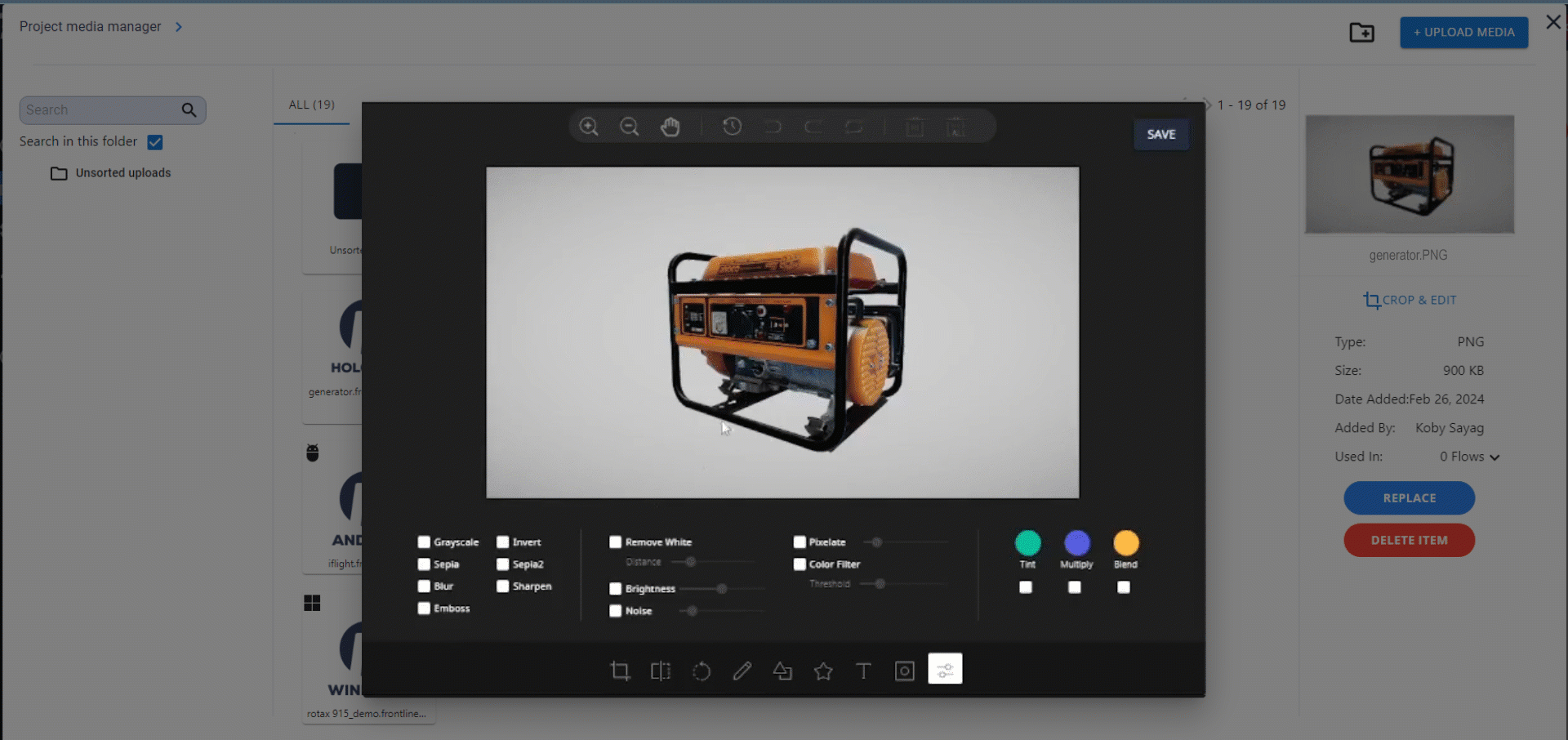1568x740 pixels.
Task: Enable the Invert filter
Action: pos(503,542)
